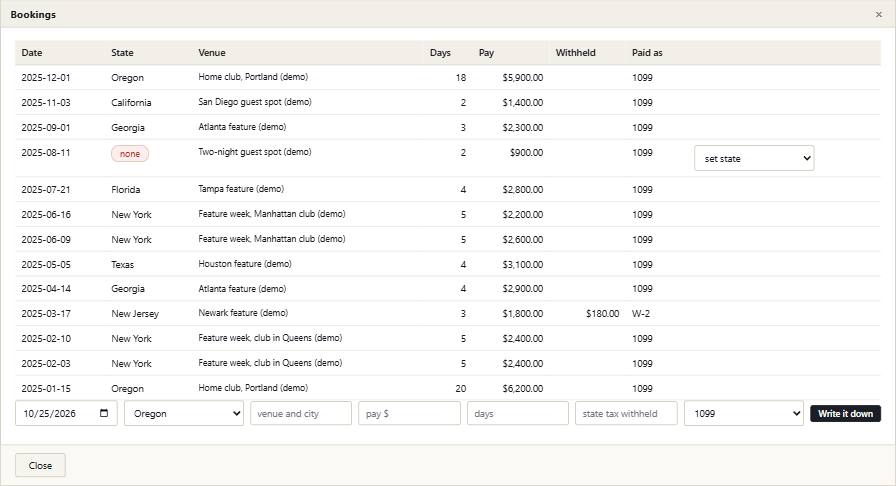Click the 'Paid as' column header
This screenshot has height=486, width=896.
point(647,53)
